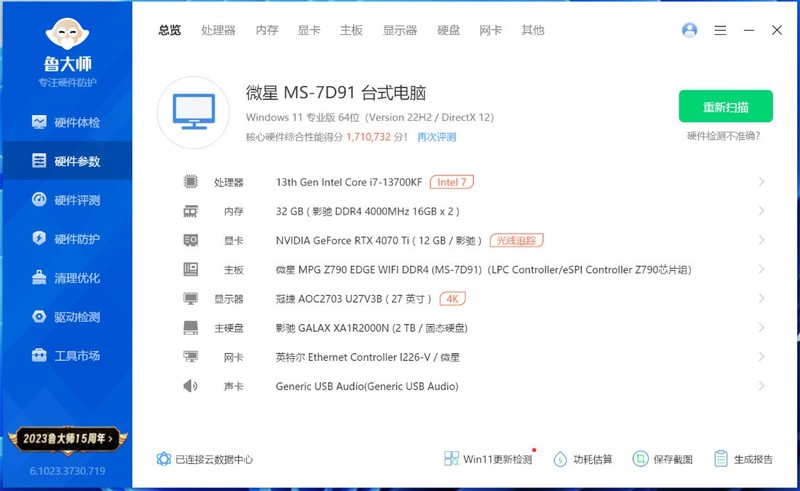
Task: Expand the 网卡 row chevron
Action: 761,356
